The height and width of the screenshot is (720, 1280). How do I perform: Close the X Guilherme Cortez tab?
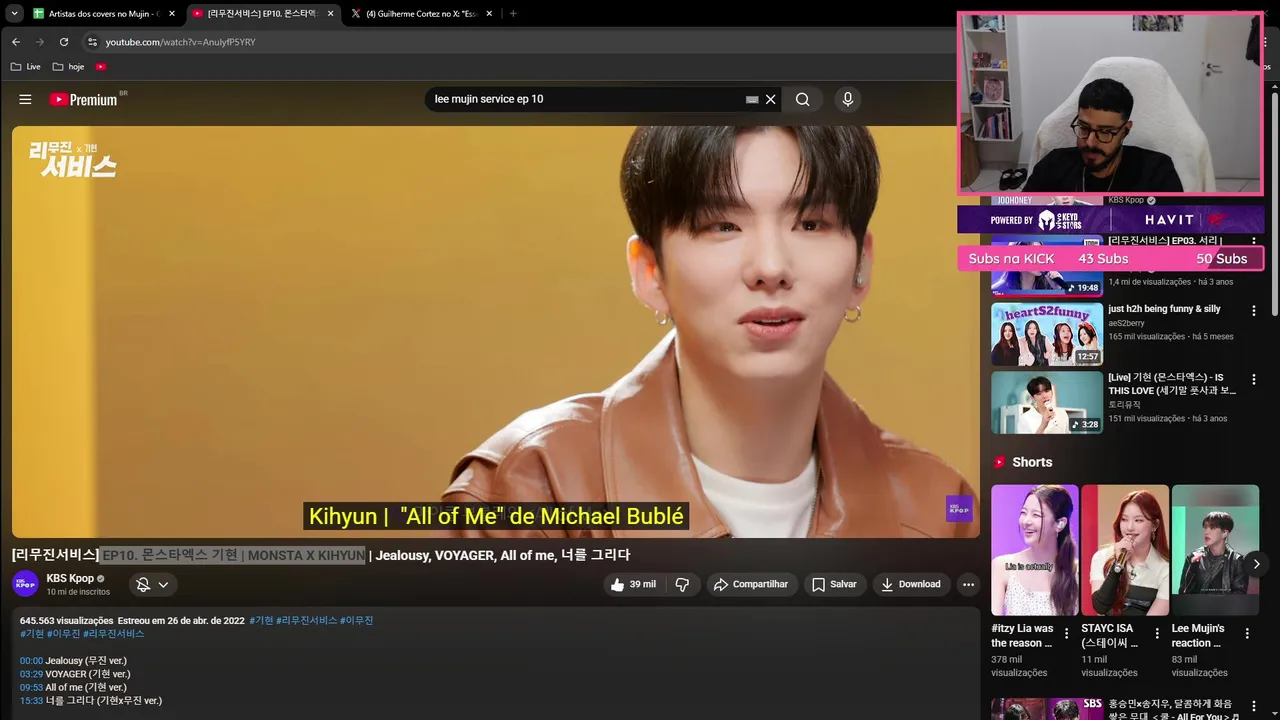490,14
